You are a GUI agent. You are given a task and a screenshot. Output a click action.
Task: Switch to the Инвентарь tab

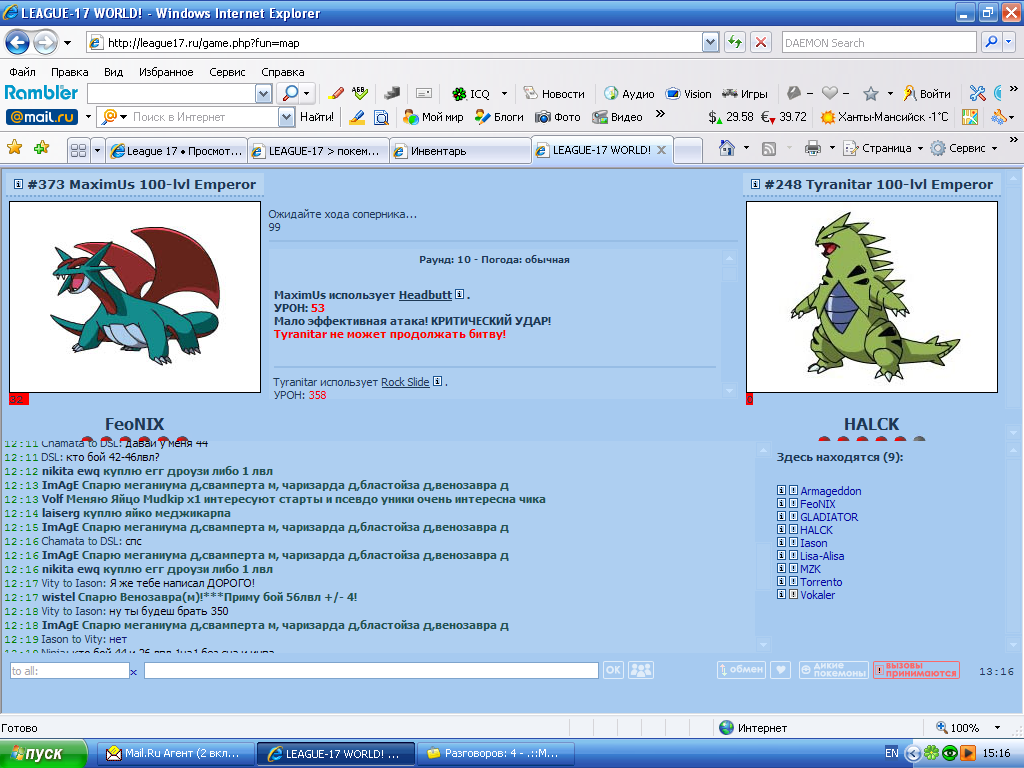coord(460,151)
